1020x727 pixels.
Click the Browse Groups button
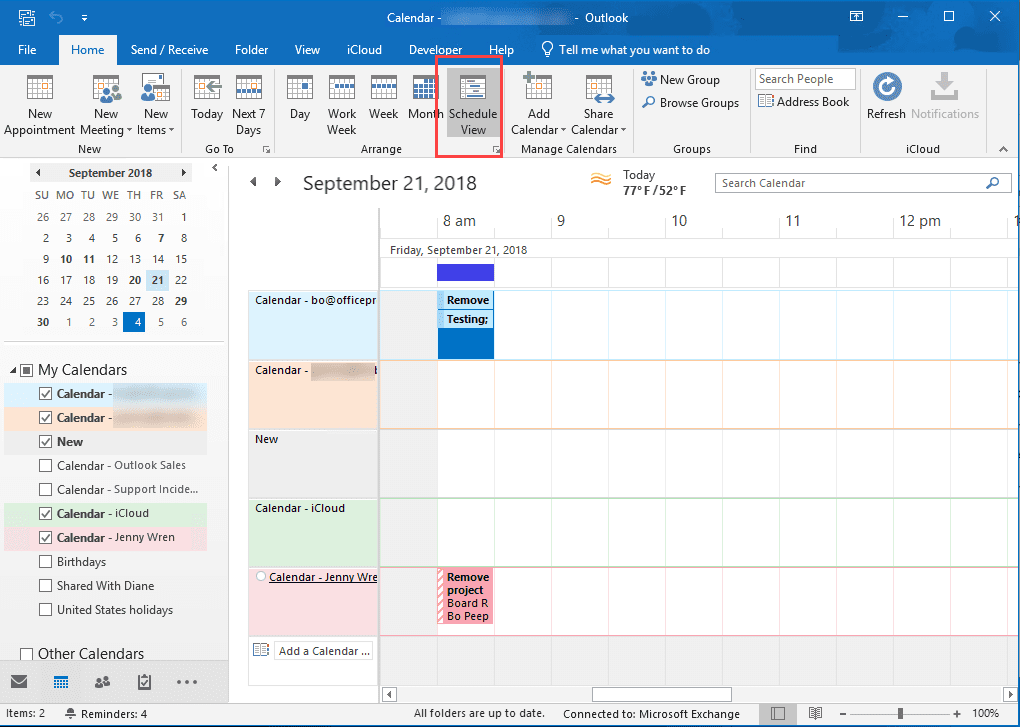tap(692, 103)
